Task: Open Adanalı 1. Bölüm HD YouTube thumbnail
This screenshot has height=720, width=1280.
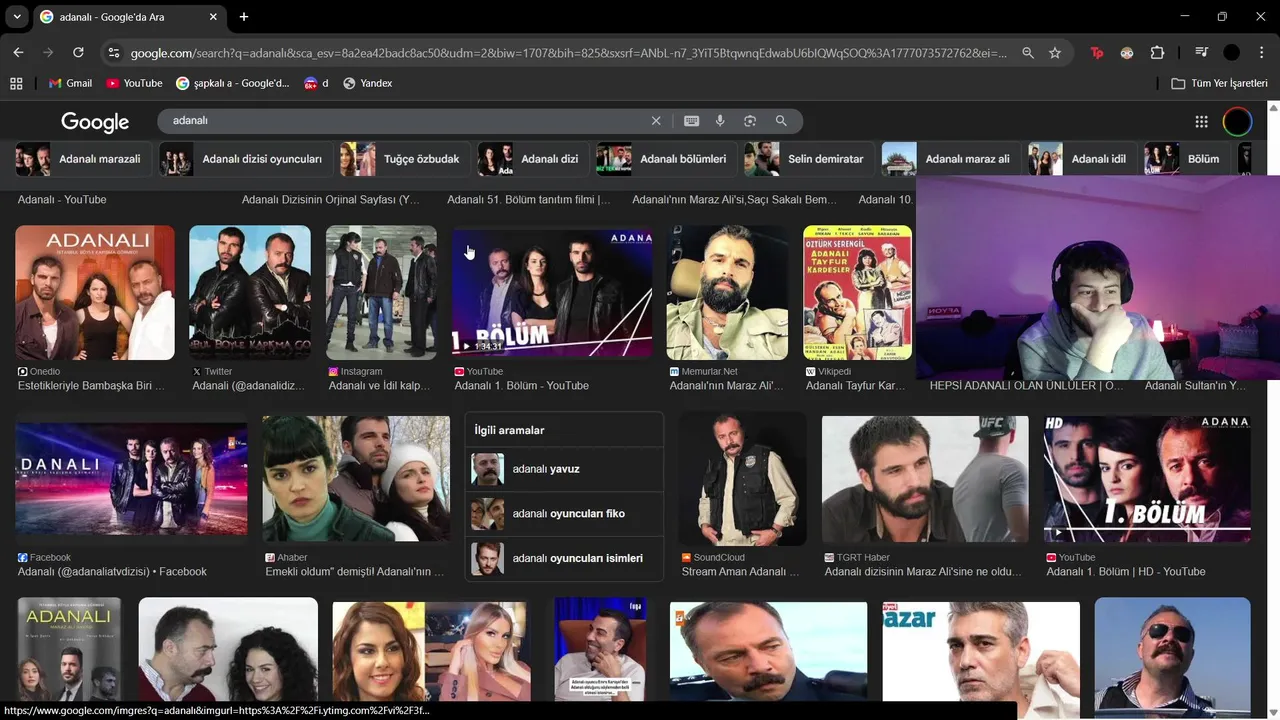Action: 1147,479
